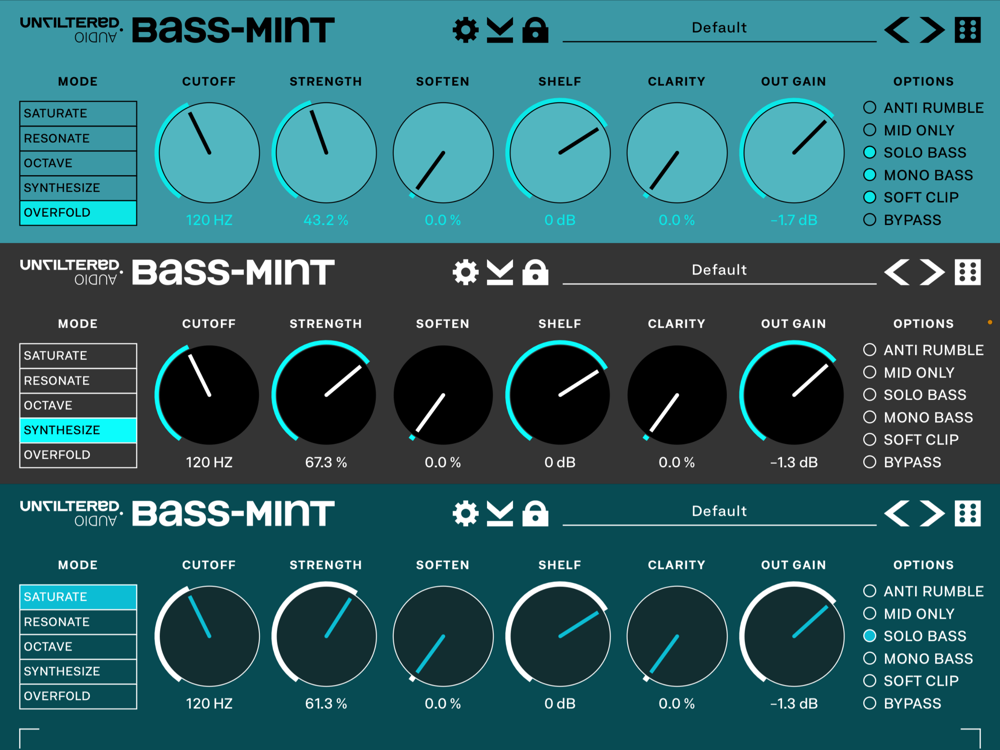Viewport: 1000px width, 750px height.
Task: Click Soften knob in bottom dark teal panel
Action: point(443,636)
